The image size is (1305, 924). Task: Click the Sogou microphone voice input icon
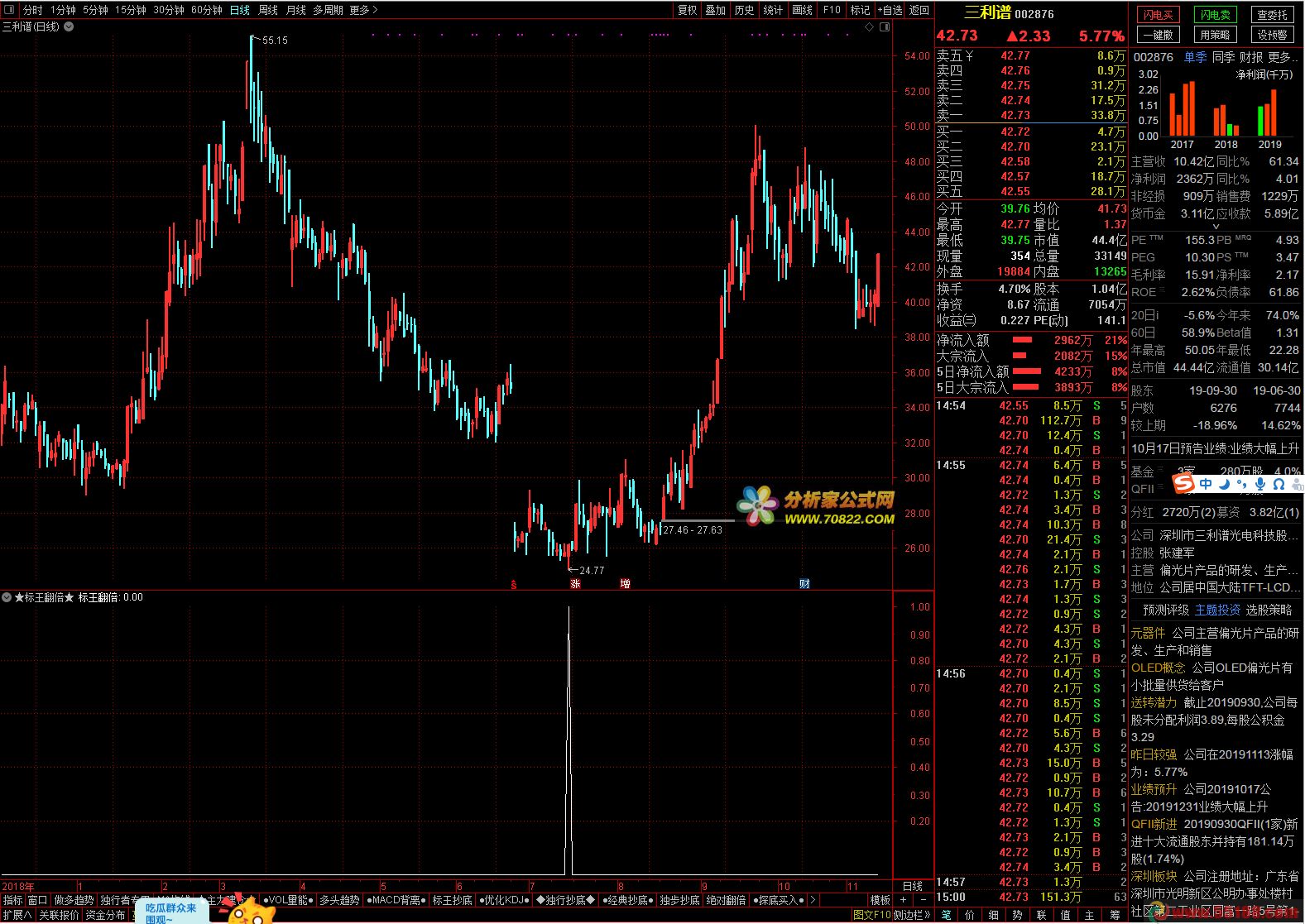tap(1259, 484)
